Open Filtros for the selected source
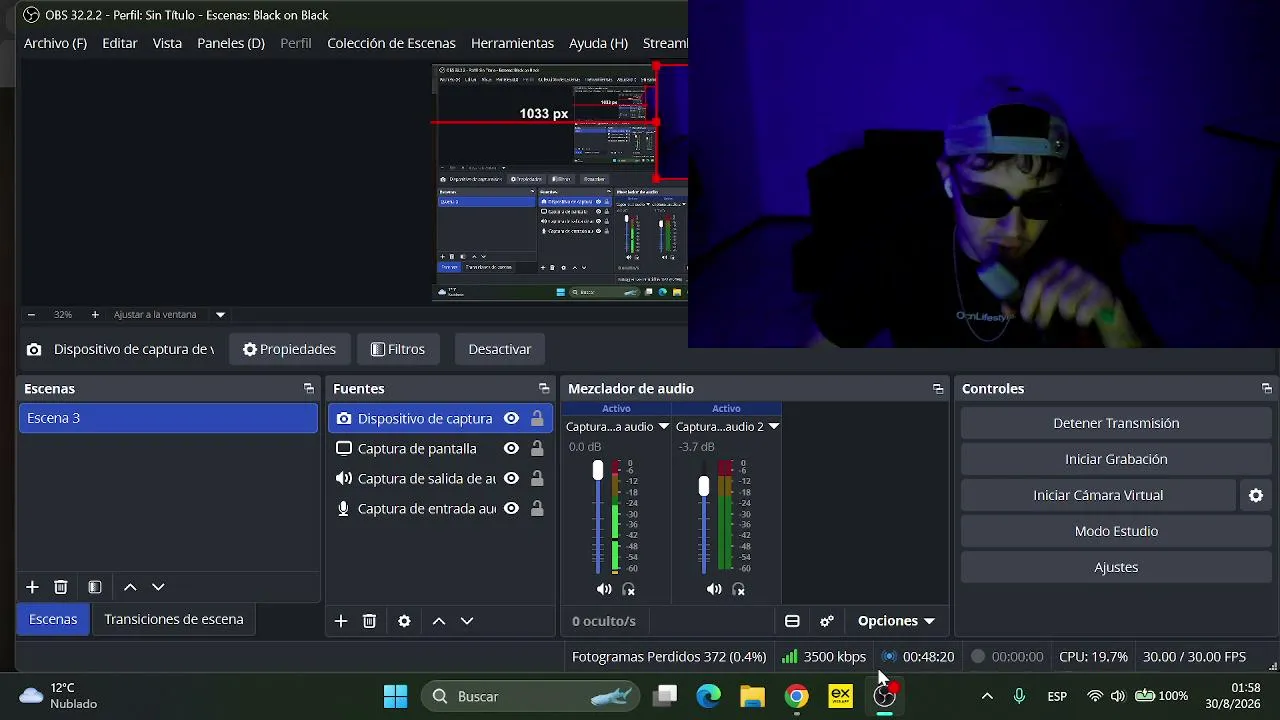This screenshot has width=1280, height=720. click(x=397, y=349)
